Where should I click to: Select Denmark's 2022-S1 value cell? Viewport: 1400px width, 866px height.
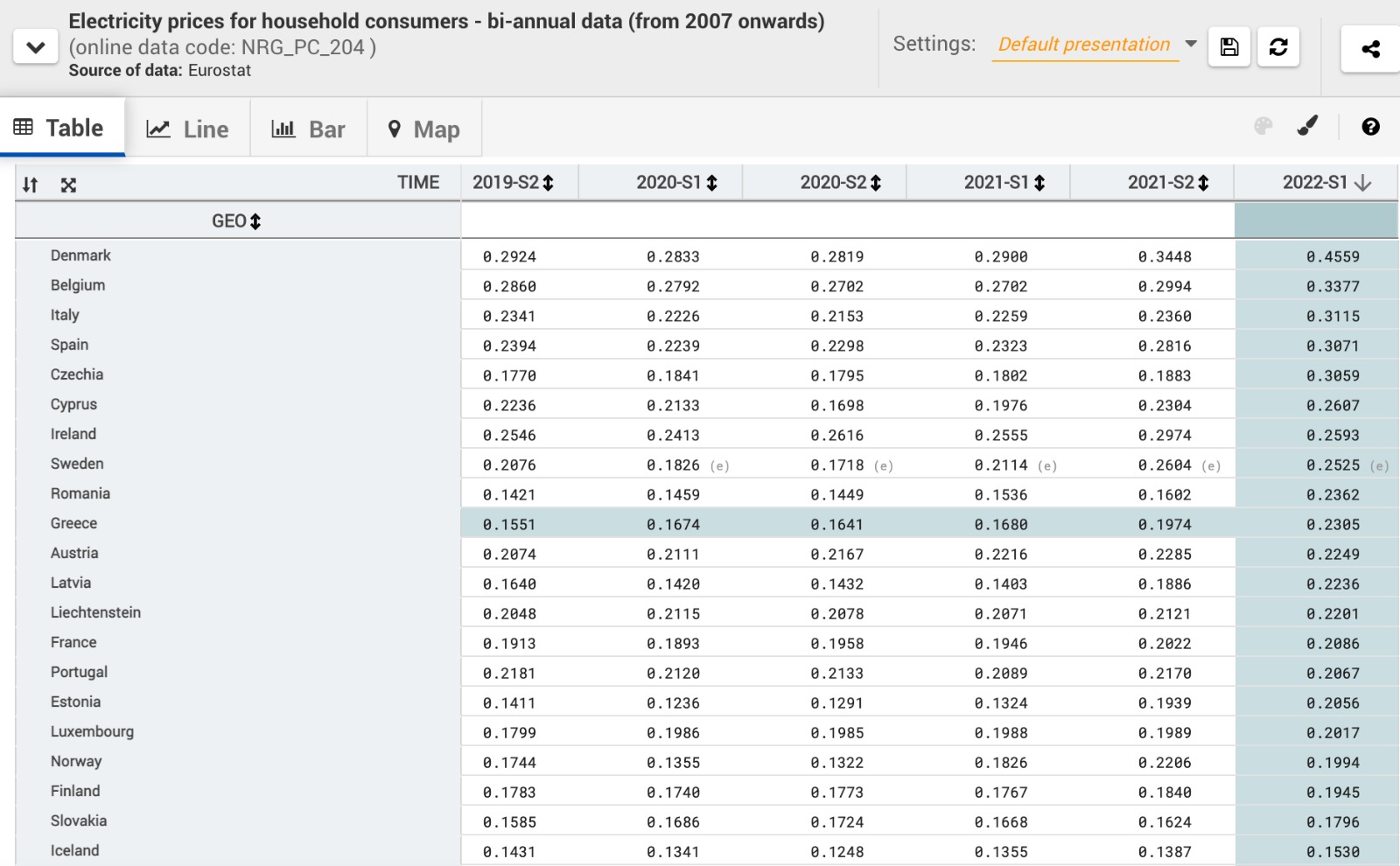coord(1333,256)
